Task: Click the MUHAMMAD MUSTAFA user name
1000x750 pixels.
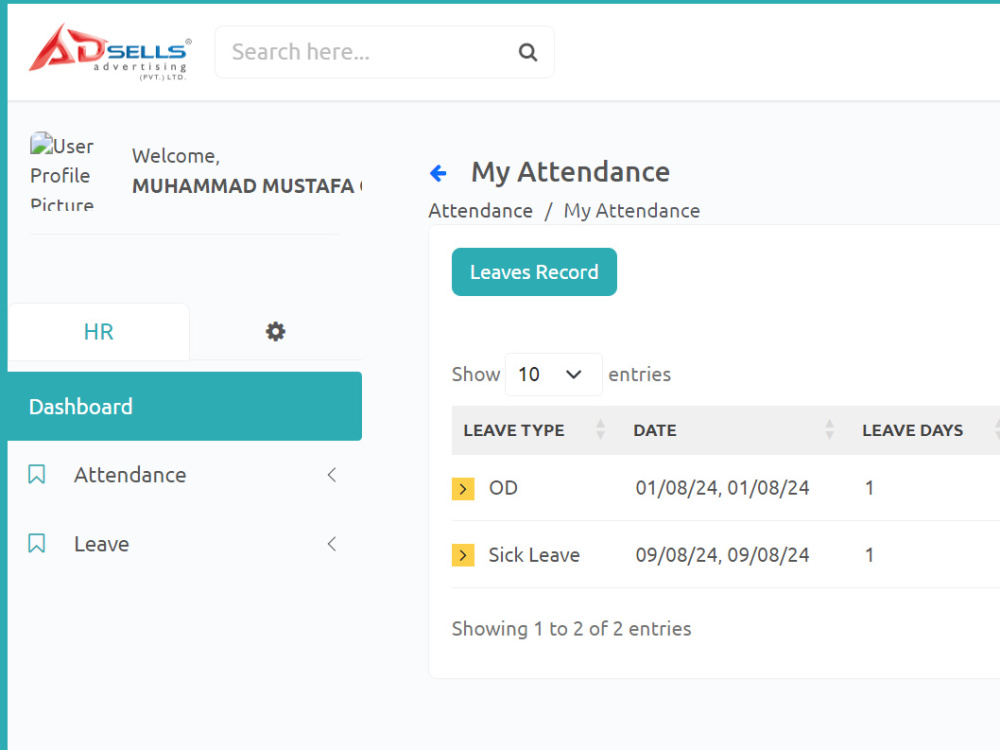Action: [x=247, y=186]
